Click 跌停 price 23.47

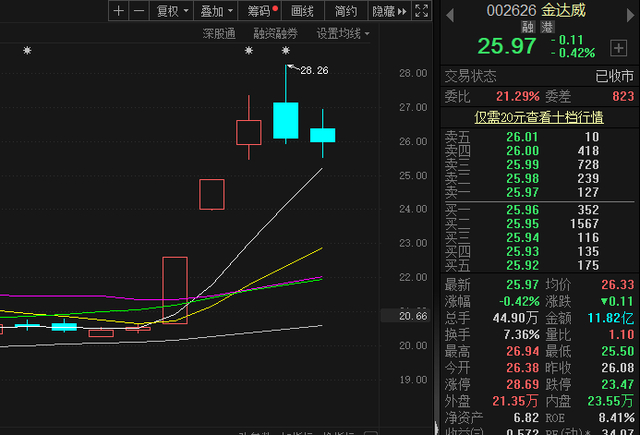pos(618,384)
